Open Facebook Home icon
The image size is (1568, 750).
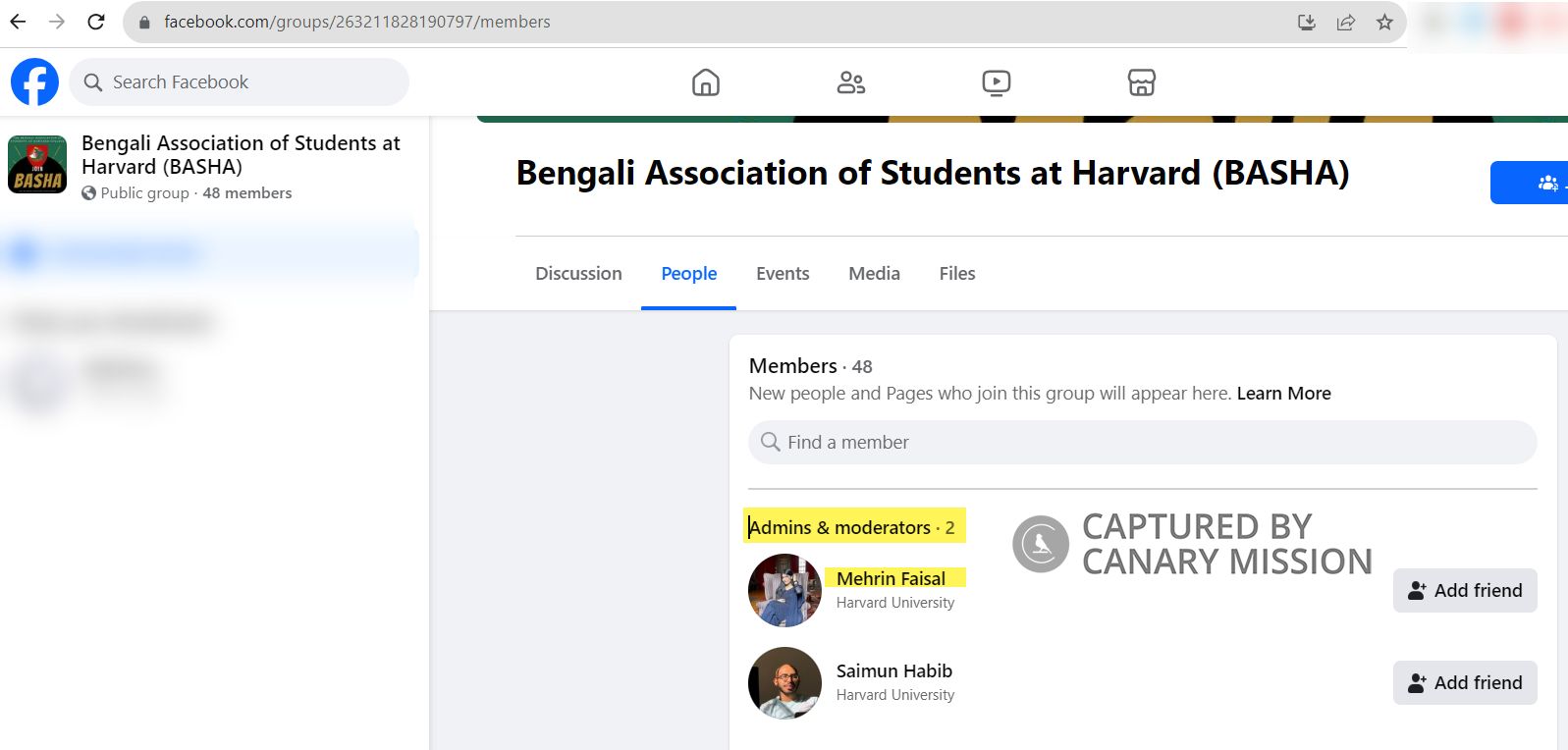tap(706, 82)
